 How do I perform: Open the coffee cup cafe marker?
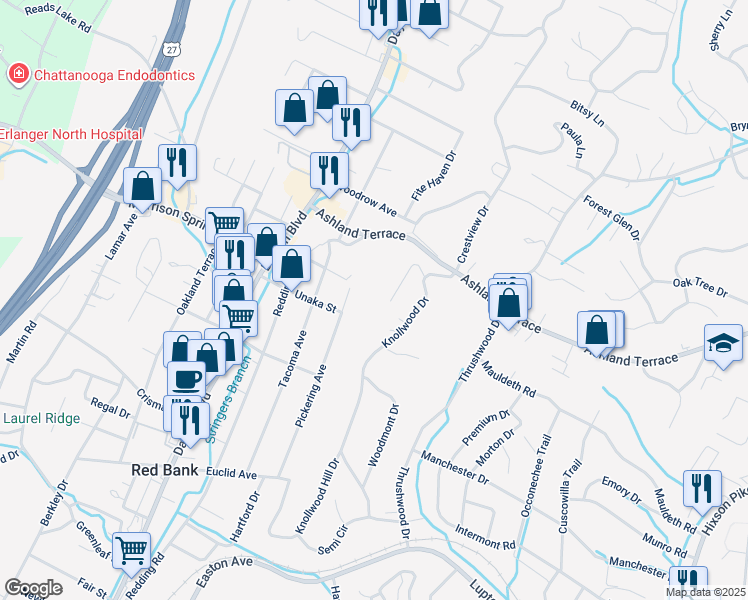pos(186,379)
